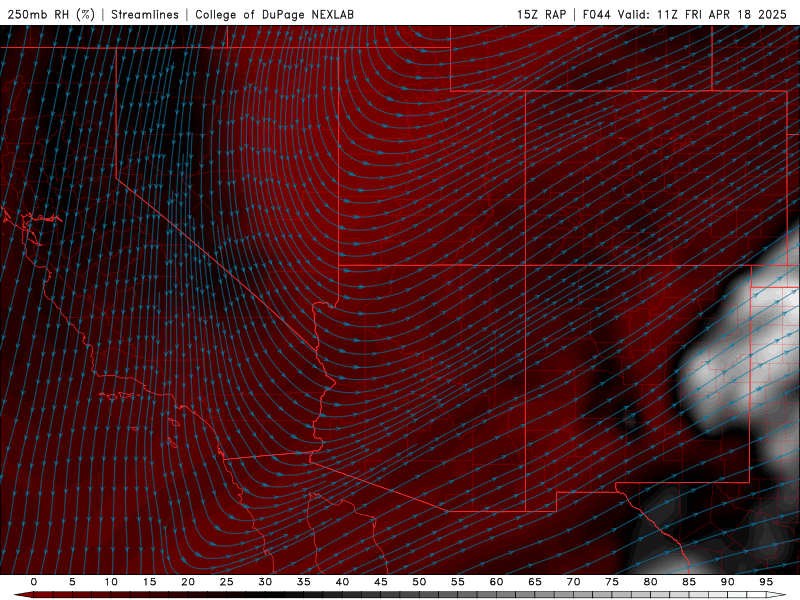Screen dimensions: 800x600
Task: Click the 'Streamlines' label in header
Action: 145,14
